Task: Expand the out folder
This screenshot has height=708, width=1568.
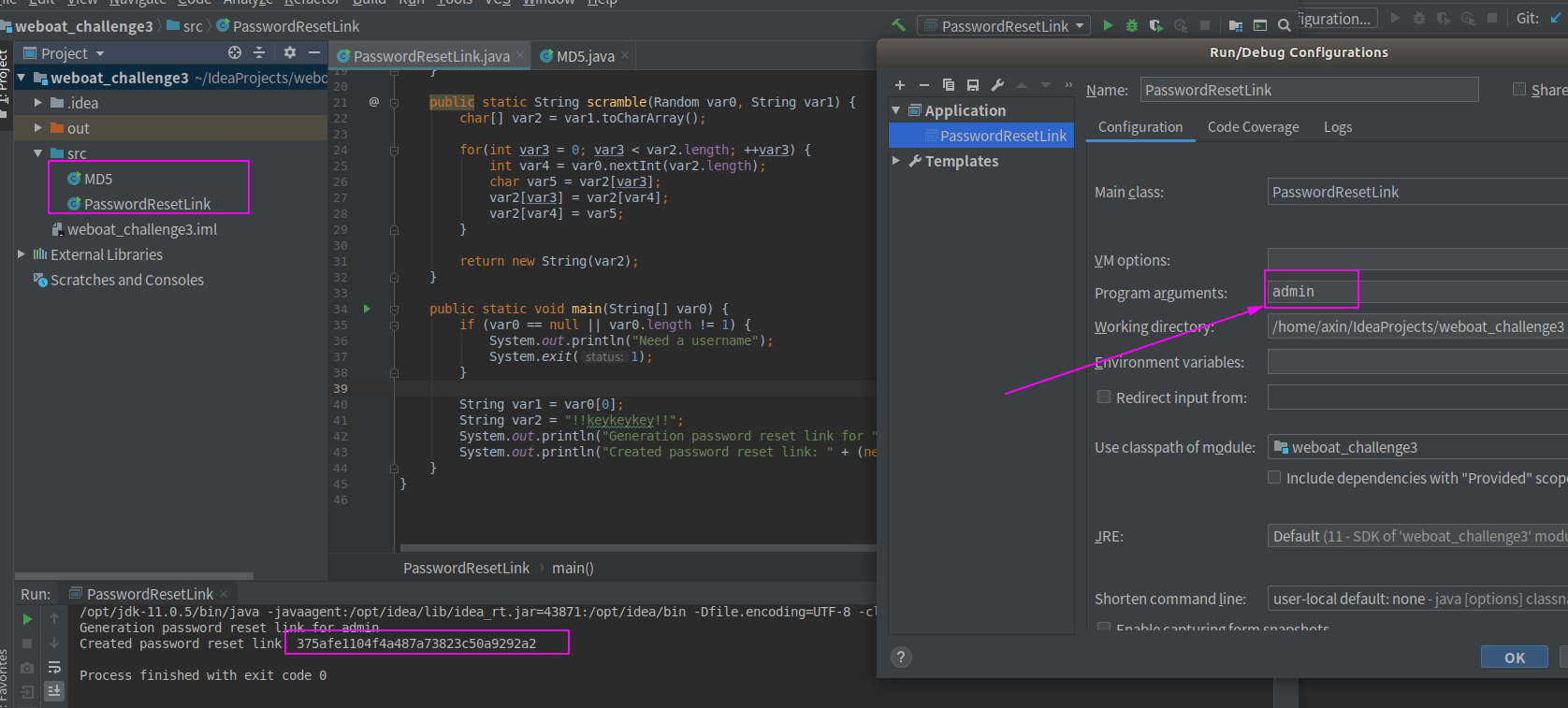Action: [38, 128]
